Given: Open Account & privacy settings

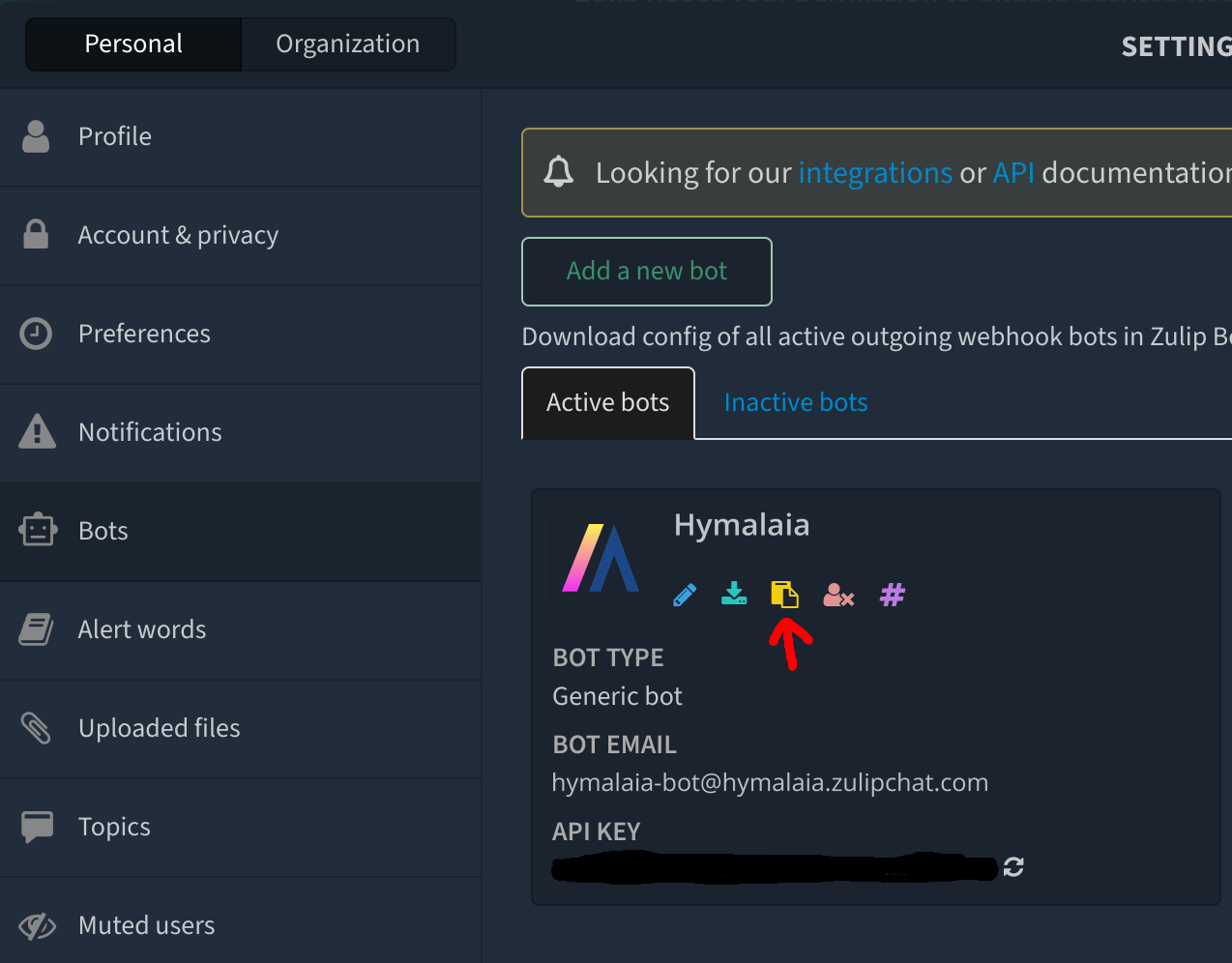Looking at the screenshot, I should coord(241,235).
